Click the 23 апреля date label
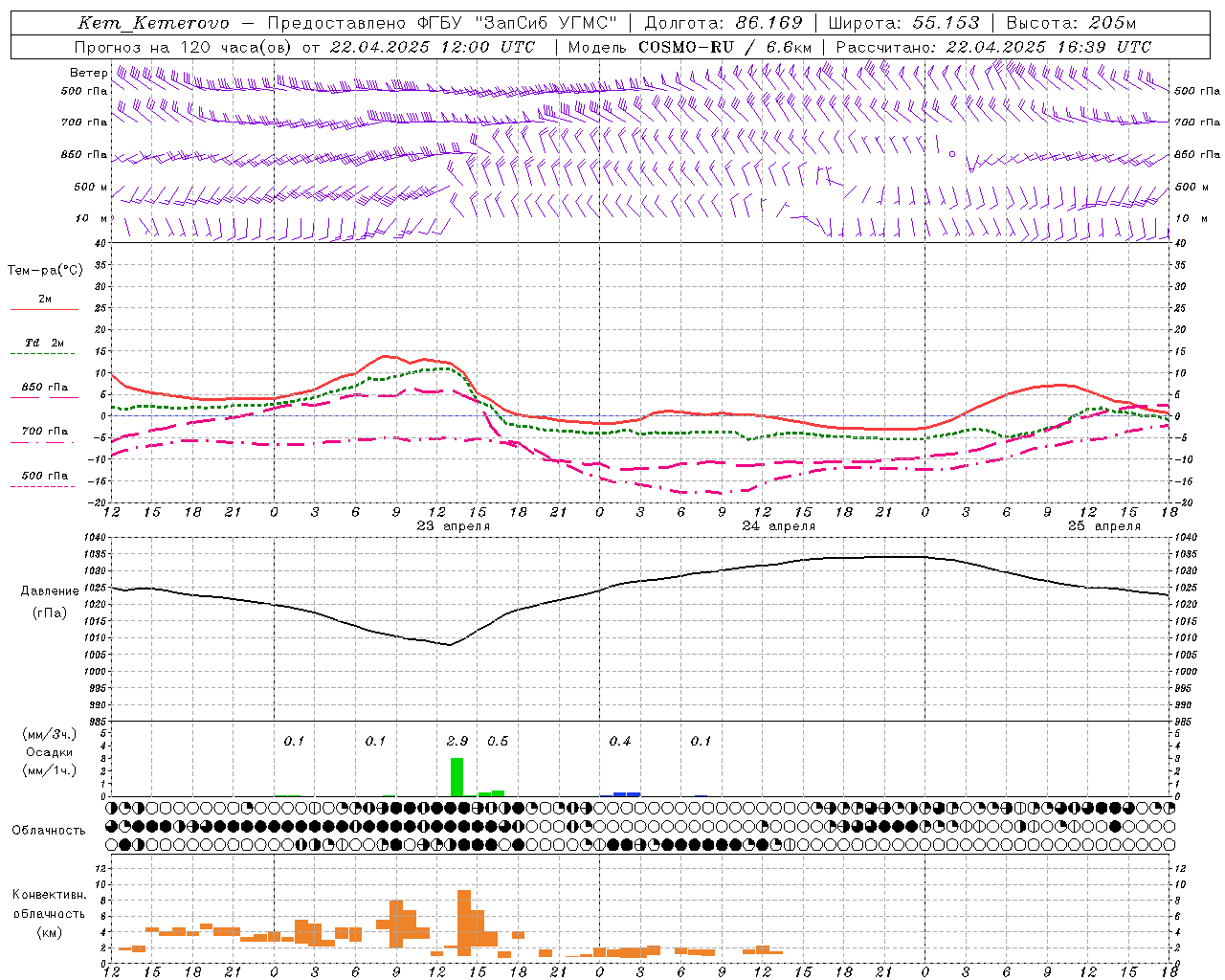Image resolution: width=1225 pixels, height=980 pixels. 453,526
